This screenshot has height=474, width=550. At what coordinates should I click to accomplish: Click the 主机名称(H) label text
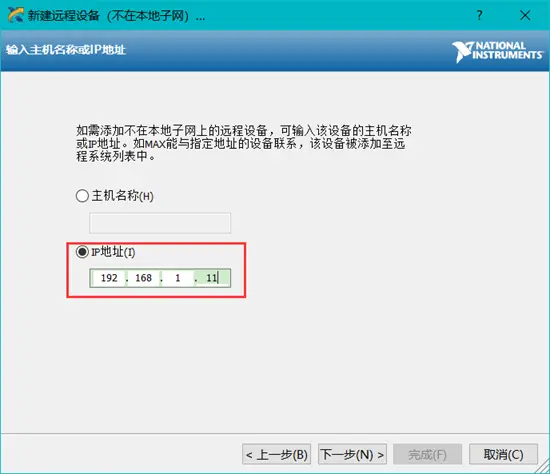tap(122, 196)
